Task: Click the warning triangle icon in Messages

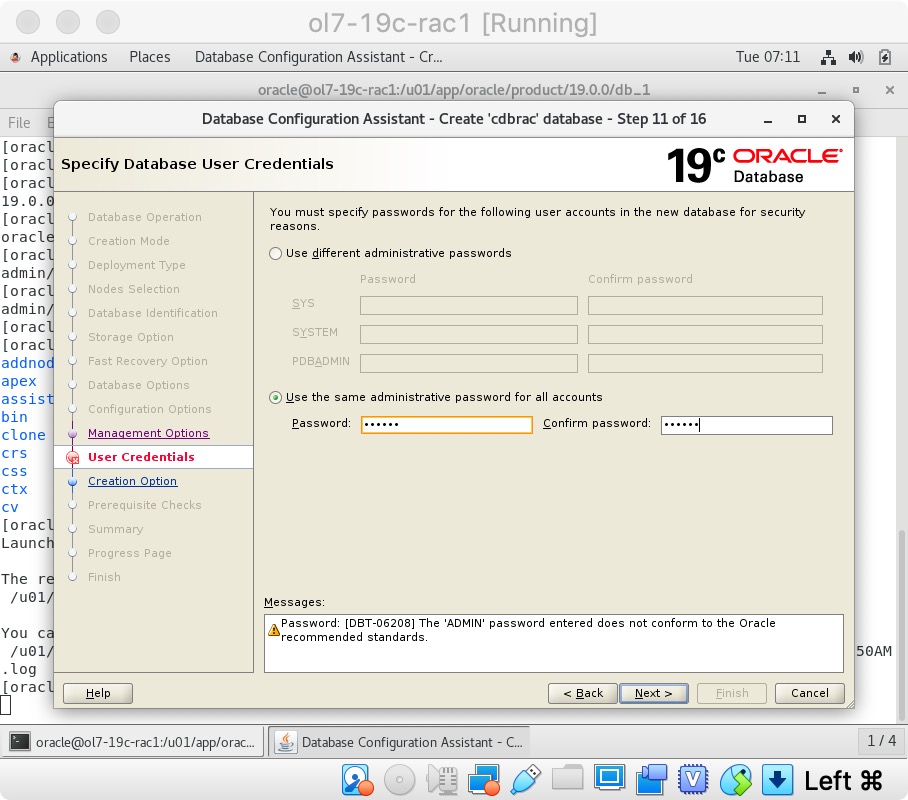Action: [x=274, y=630]
